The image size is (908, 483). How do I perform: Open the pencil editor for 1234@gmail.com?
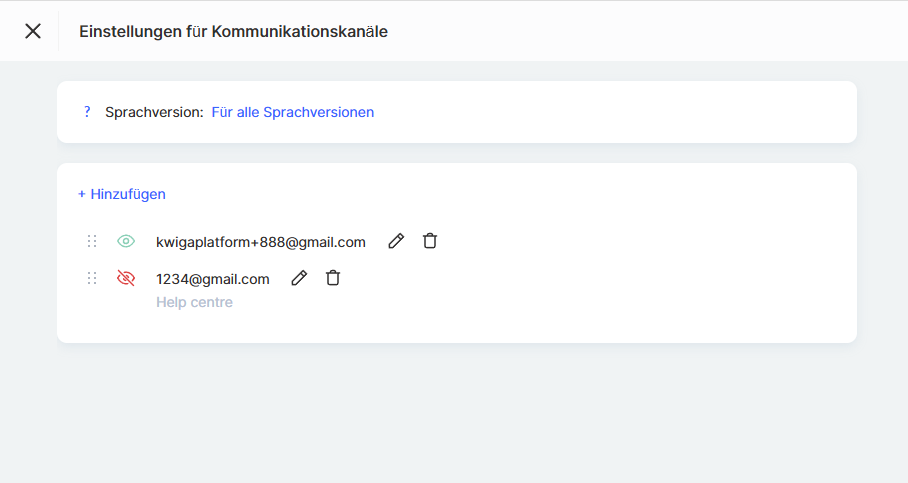click(299, 279)
